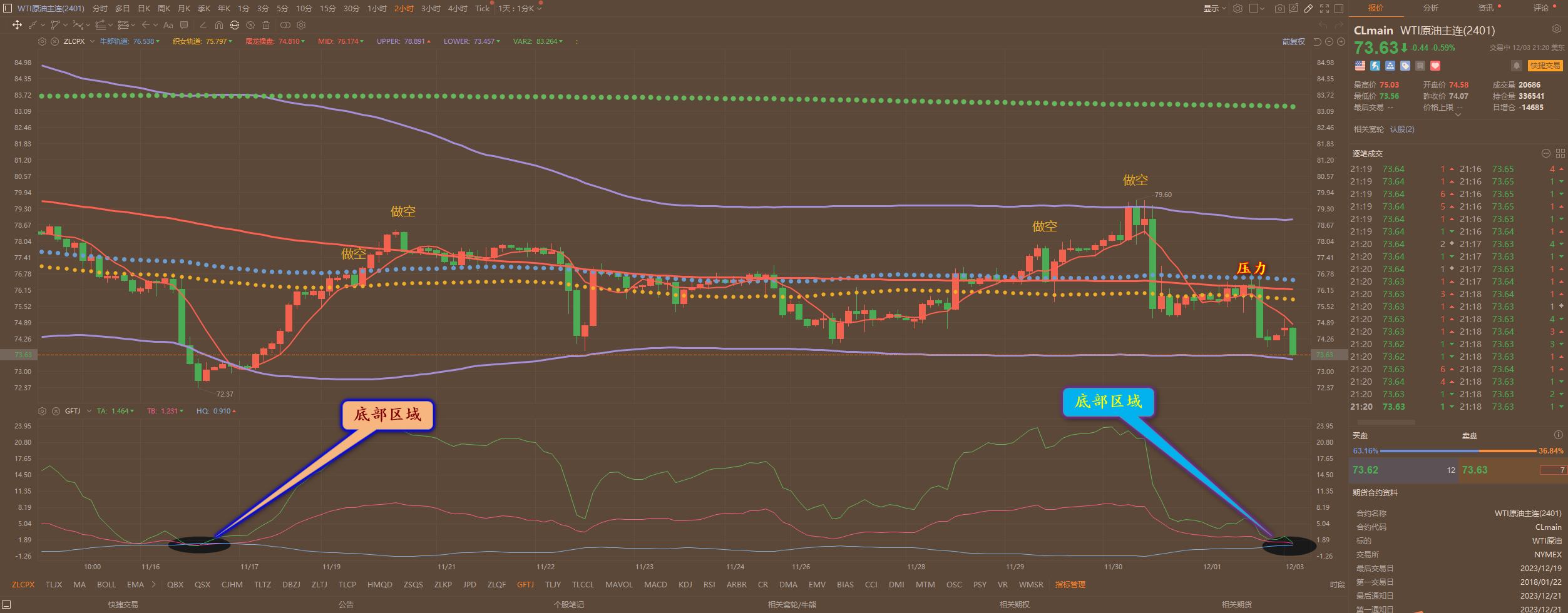This screenshot has width=1568, height=613.
Task: Delete drawings with the trash icon
Action: point(266,25)
